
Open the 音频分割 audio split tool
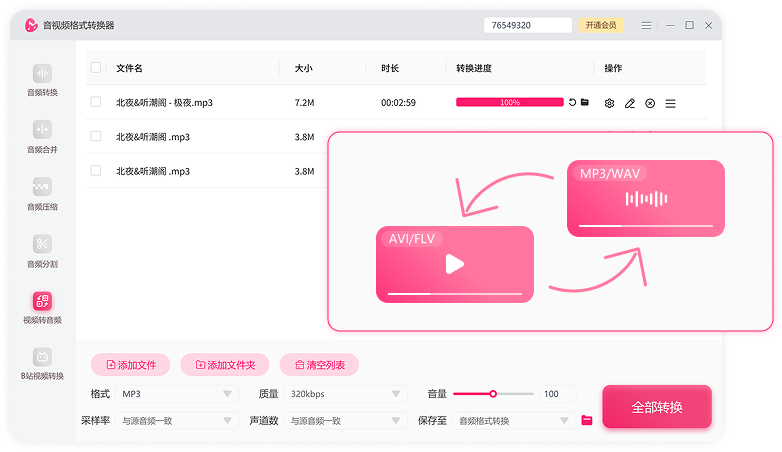point(42,250)
